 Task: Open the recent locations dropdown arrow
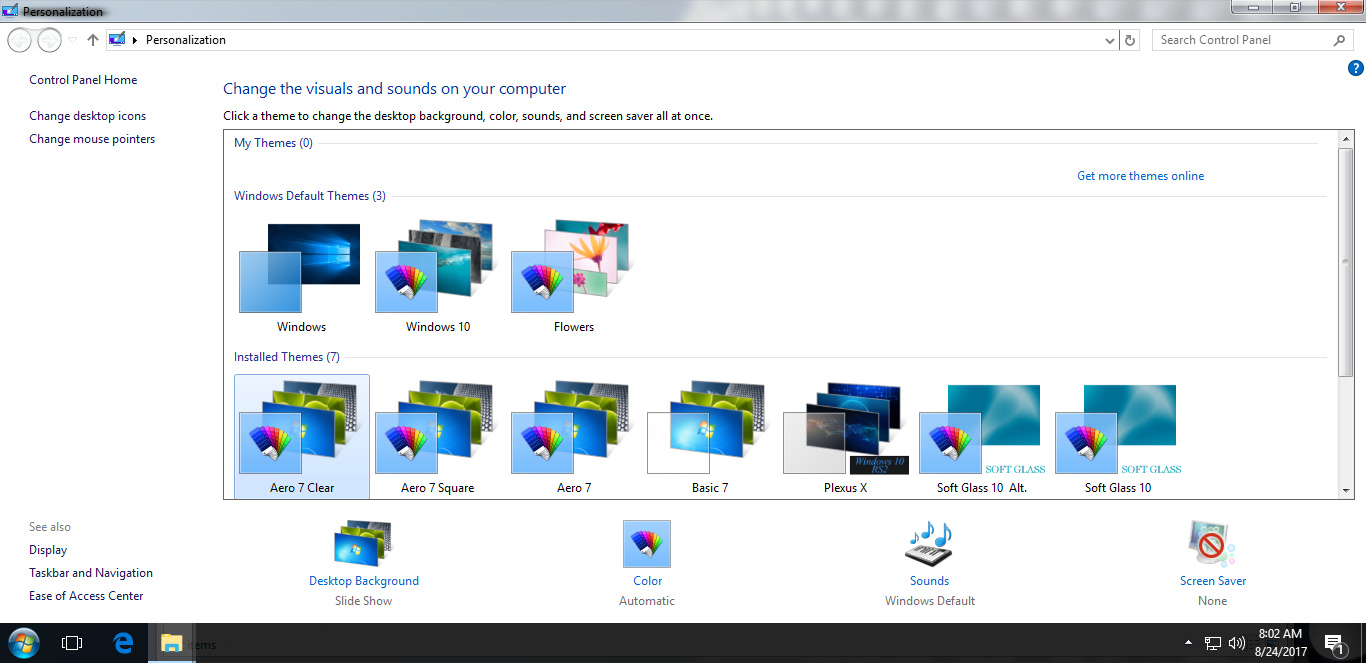(72, 40)
